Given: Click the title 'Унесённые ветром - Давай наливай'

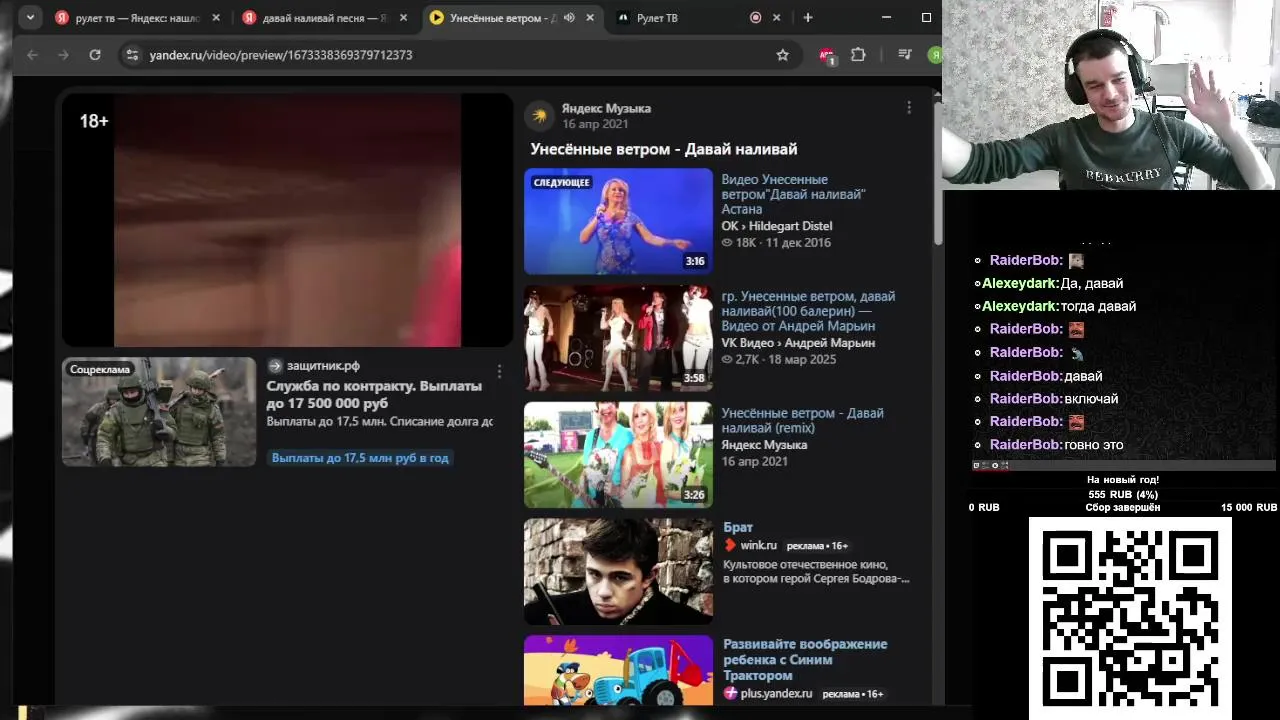Looking at the screenshot, I should [x=664, y=149].
